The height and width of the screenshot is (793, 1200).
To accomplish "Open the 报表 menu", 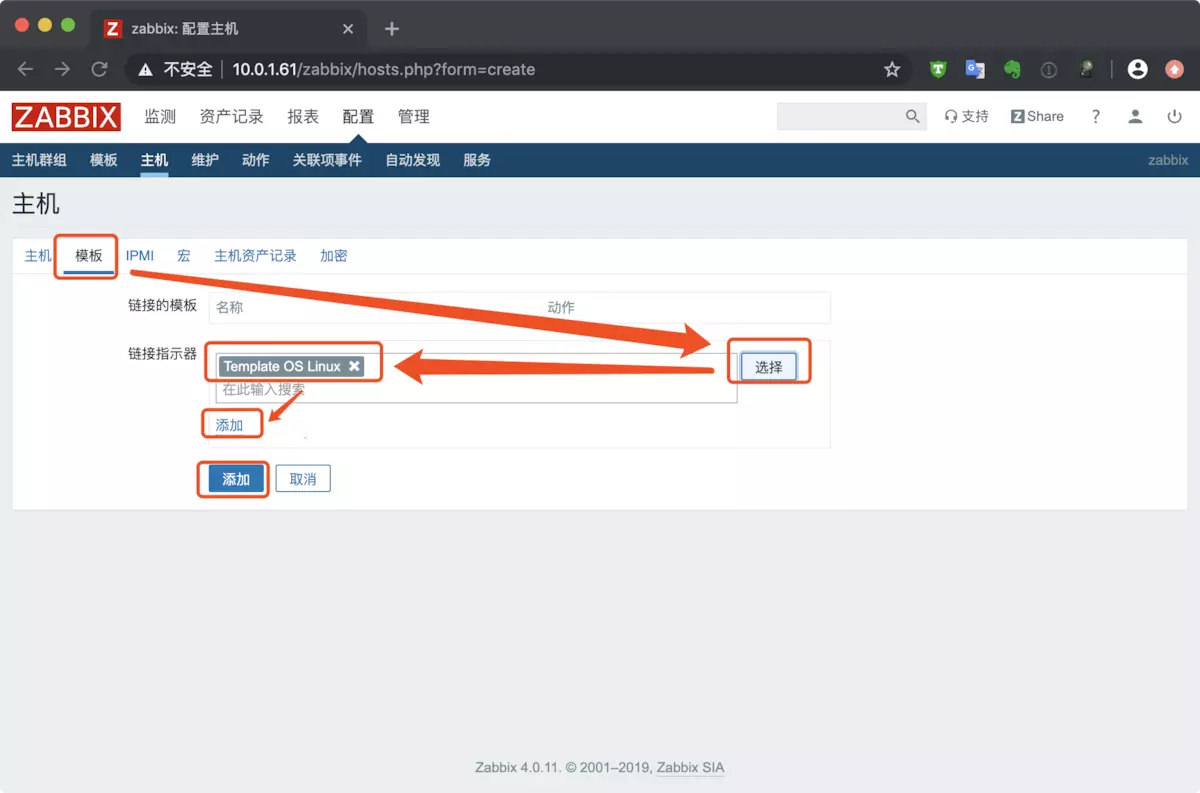I will click(303, 116).
